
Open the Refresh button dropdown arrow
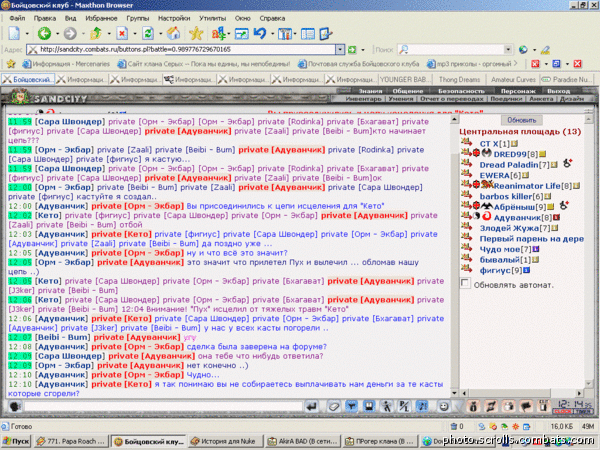(160, 34)
